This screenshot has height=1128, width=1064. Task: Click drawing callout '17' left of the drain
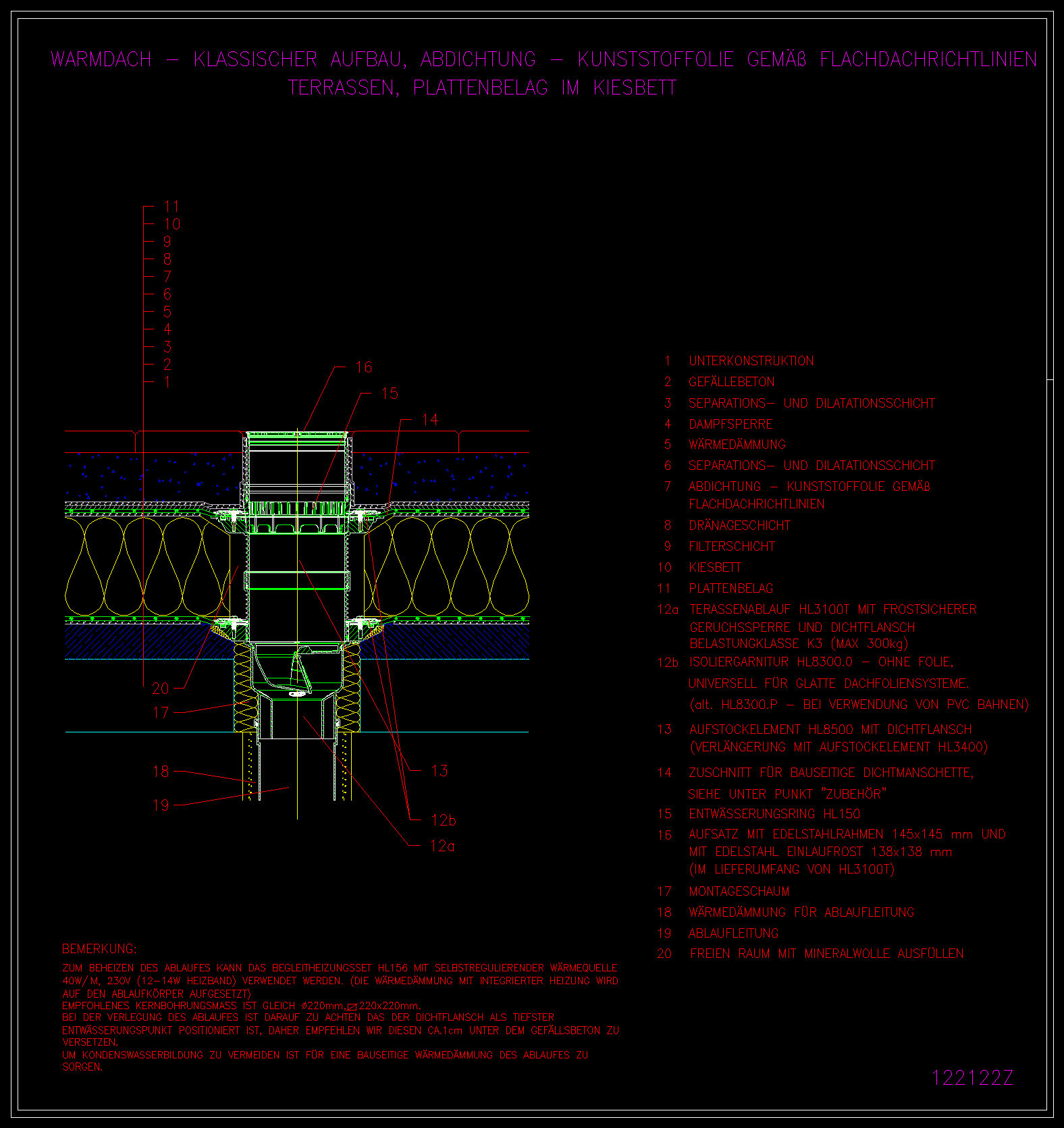tap(161, 713)
